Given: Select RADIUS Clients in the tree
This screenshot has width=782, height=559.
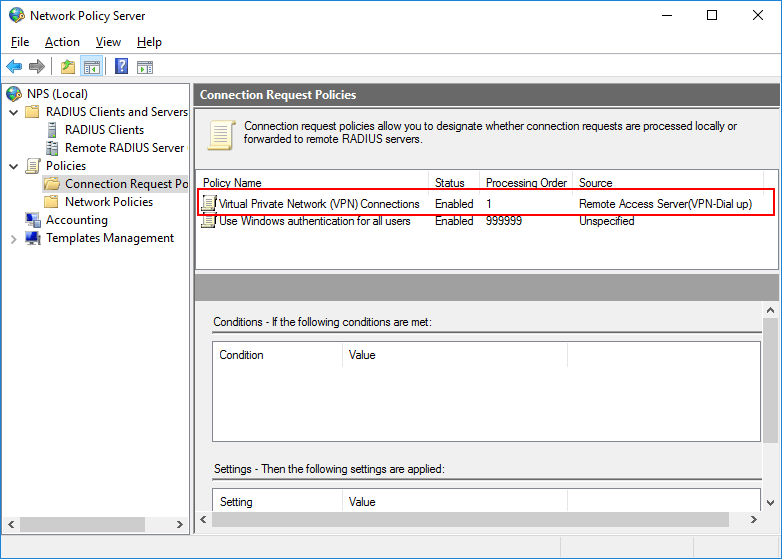Looking at the screenshot, I should (x=104, y=130).
